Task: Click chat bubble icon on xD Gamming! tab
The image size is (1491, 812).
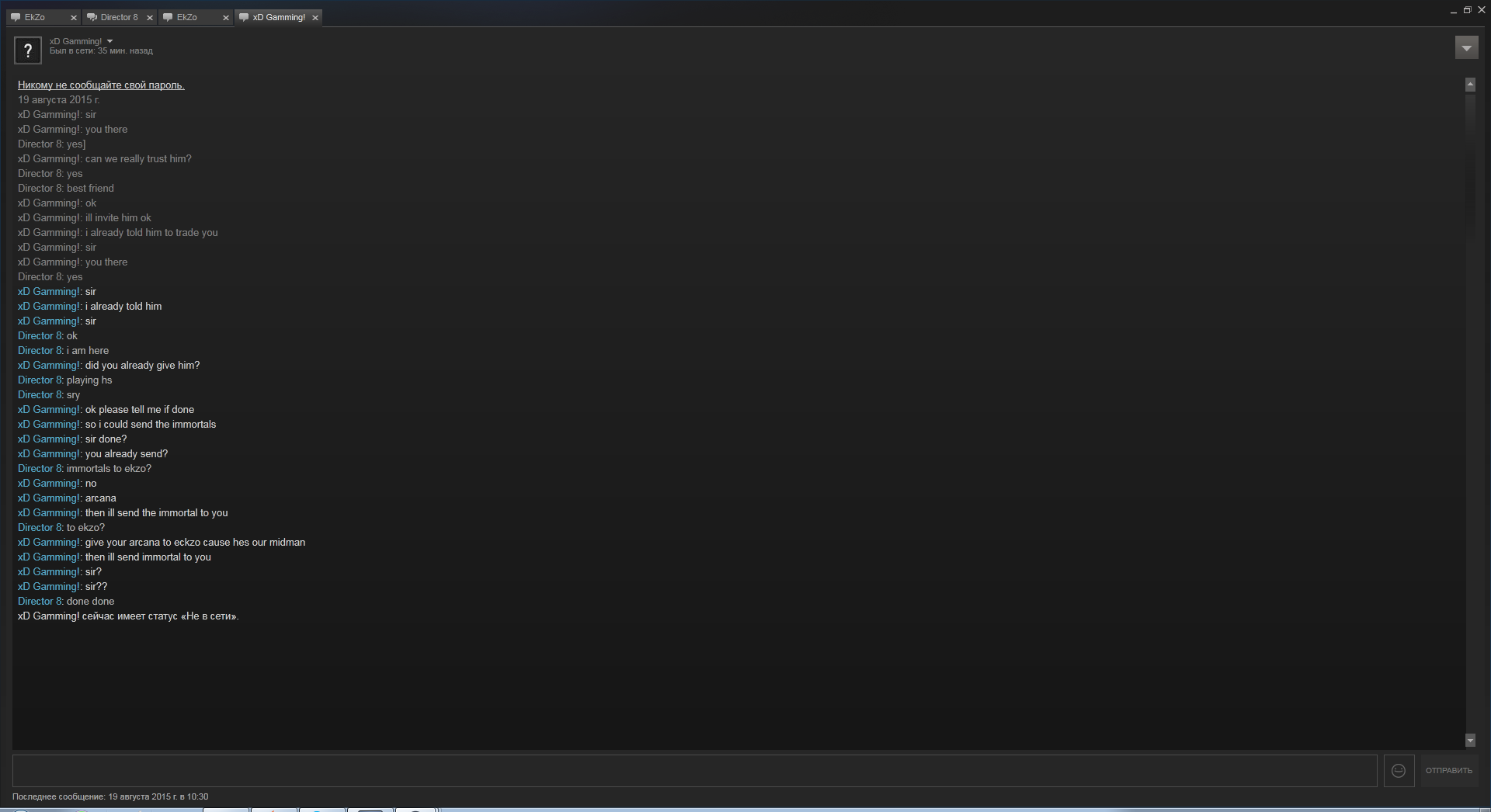Action: coord(244,17)
